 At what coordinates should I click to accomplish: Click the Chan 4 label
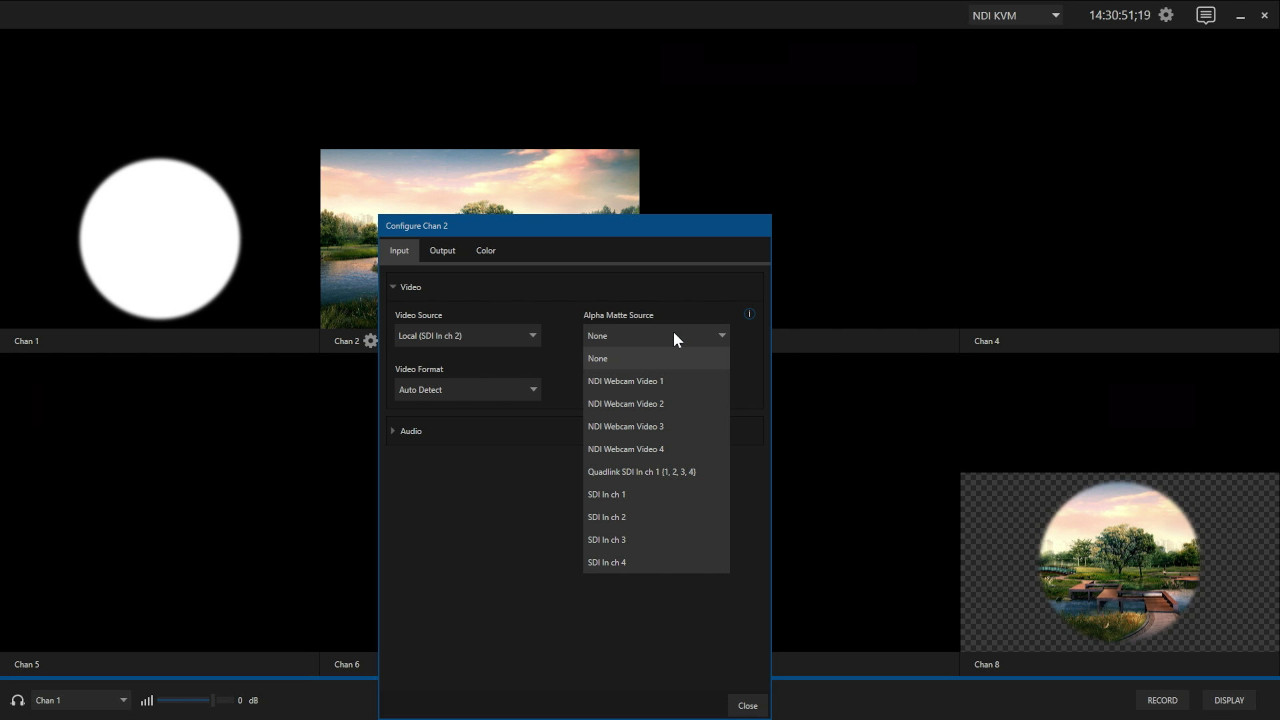[x=987, y=341]
